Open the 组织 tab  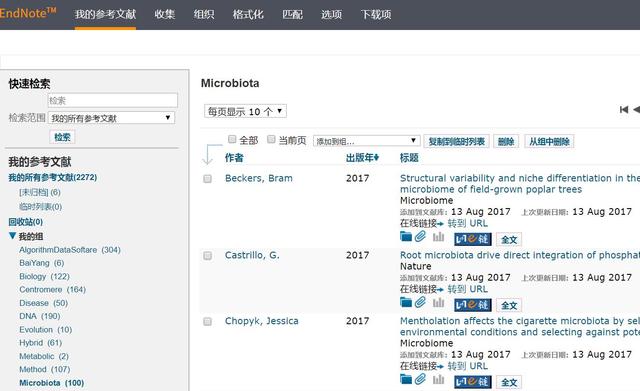pos(204,14)
